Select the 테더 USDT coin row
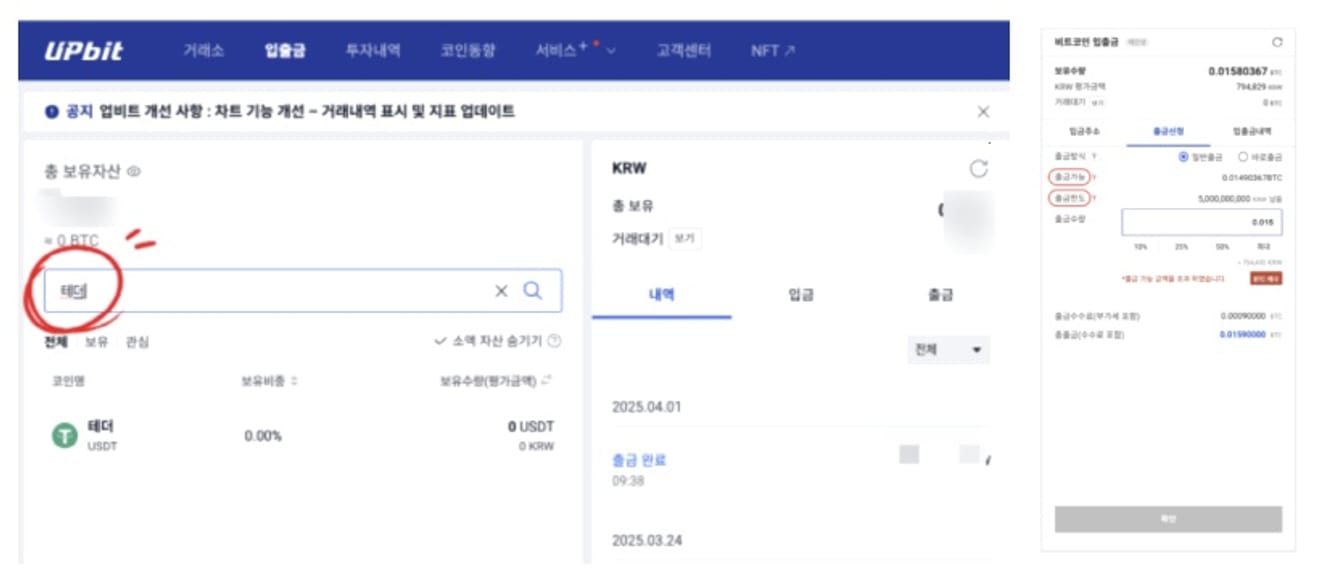1320x580 pixels. tap(302, 436)
